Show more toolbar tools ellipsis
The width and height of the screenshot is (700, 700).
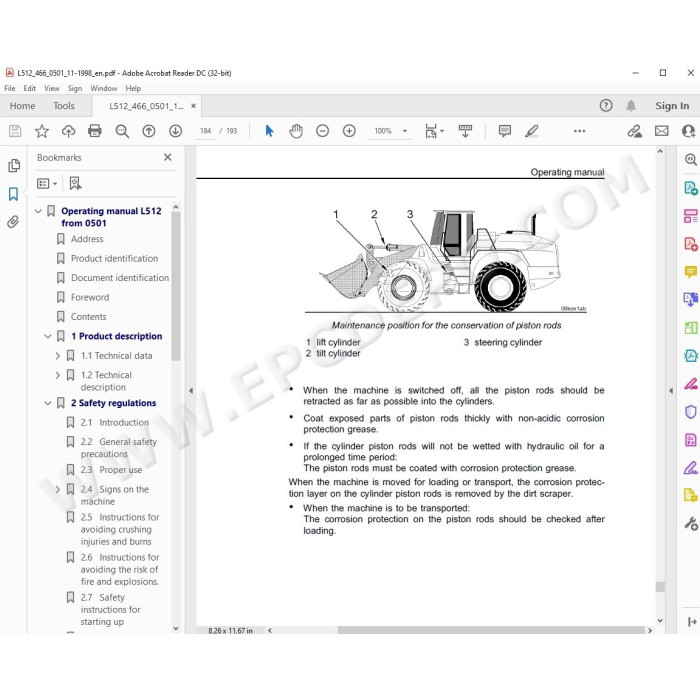pyautogui.click(x=579, y=131)
